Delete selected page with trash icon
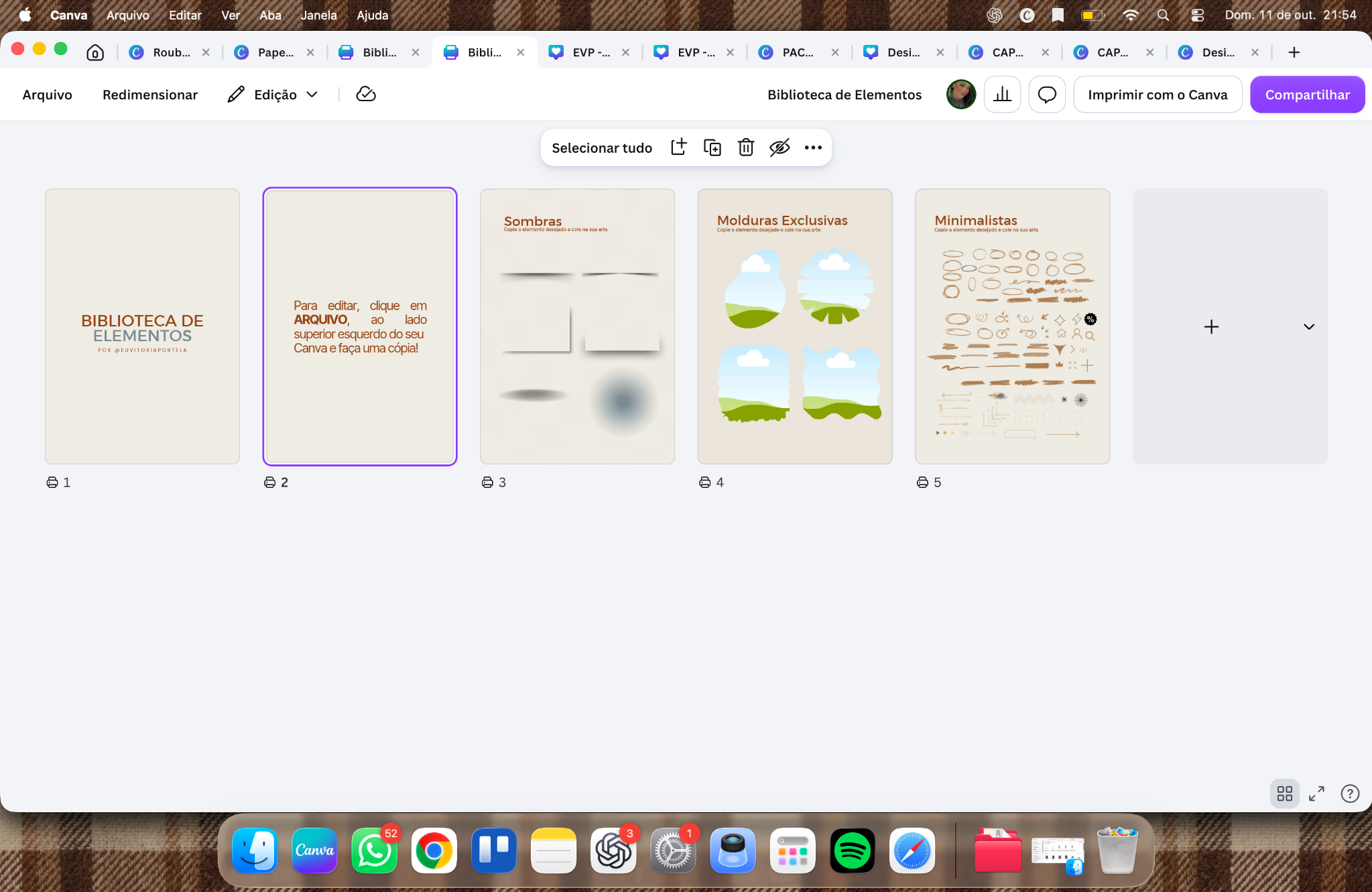The height and width of the screenshot is (892, 1372). click(x=746, y=147)
